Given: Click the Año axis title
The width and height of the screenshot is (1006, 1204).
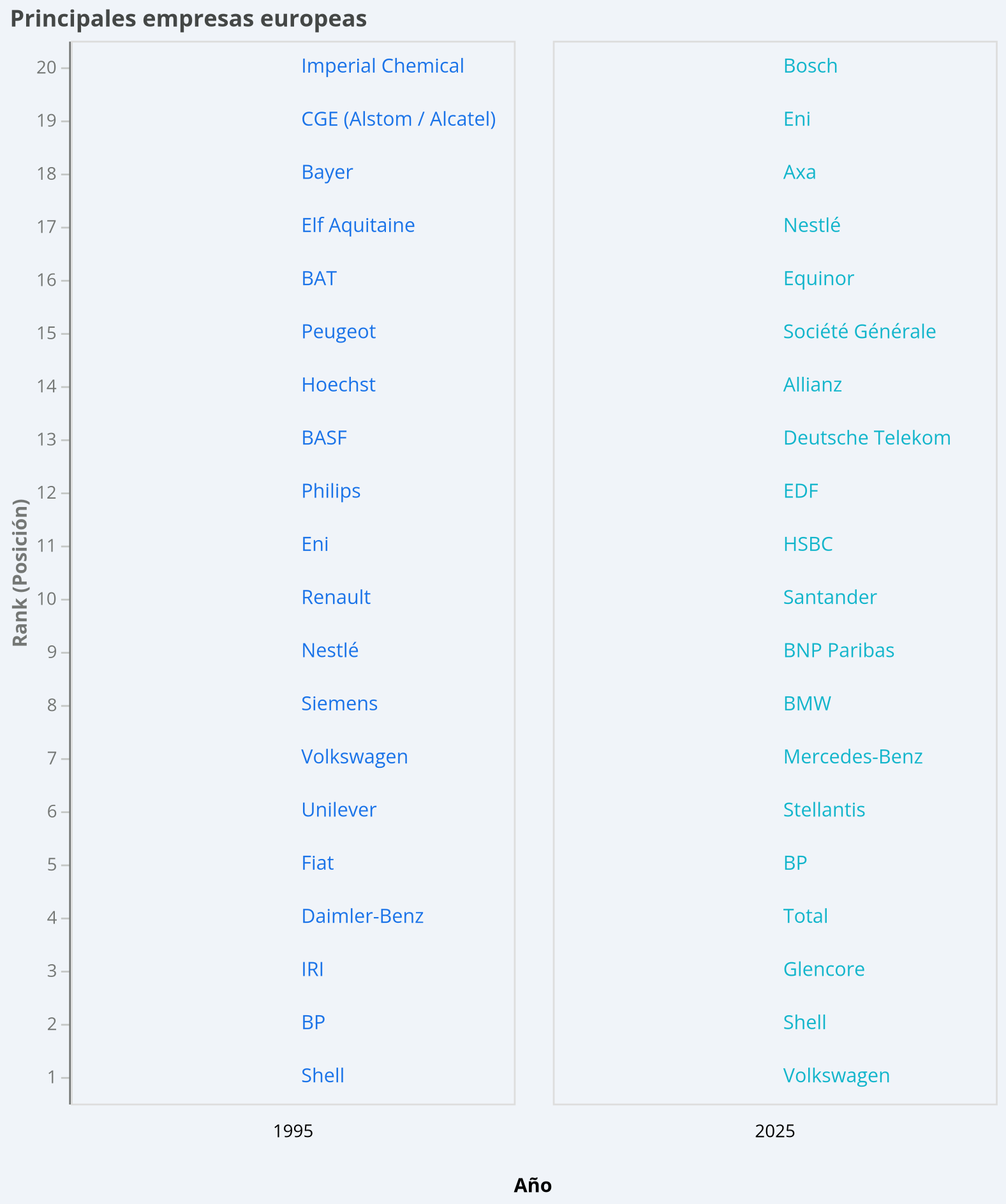Looking at the screenshot, I should point(533,1186).
